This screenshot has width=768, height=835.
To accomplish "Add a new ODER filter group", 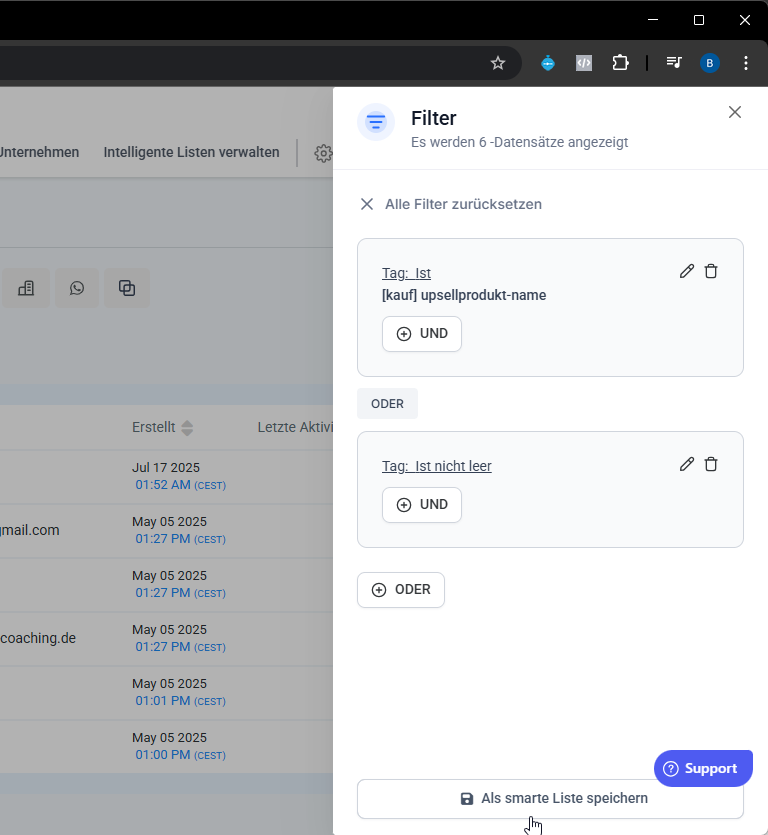I will coord(401,590).
